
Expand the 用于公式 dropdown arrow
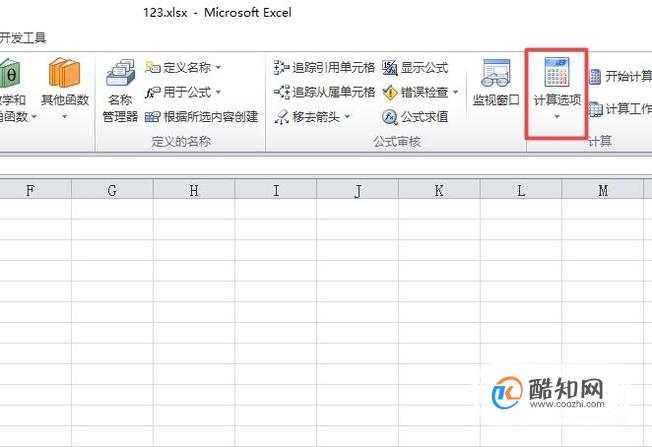pos(218,92)
